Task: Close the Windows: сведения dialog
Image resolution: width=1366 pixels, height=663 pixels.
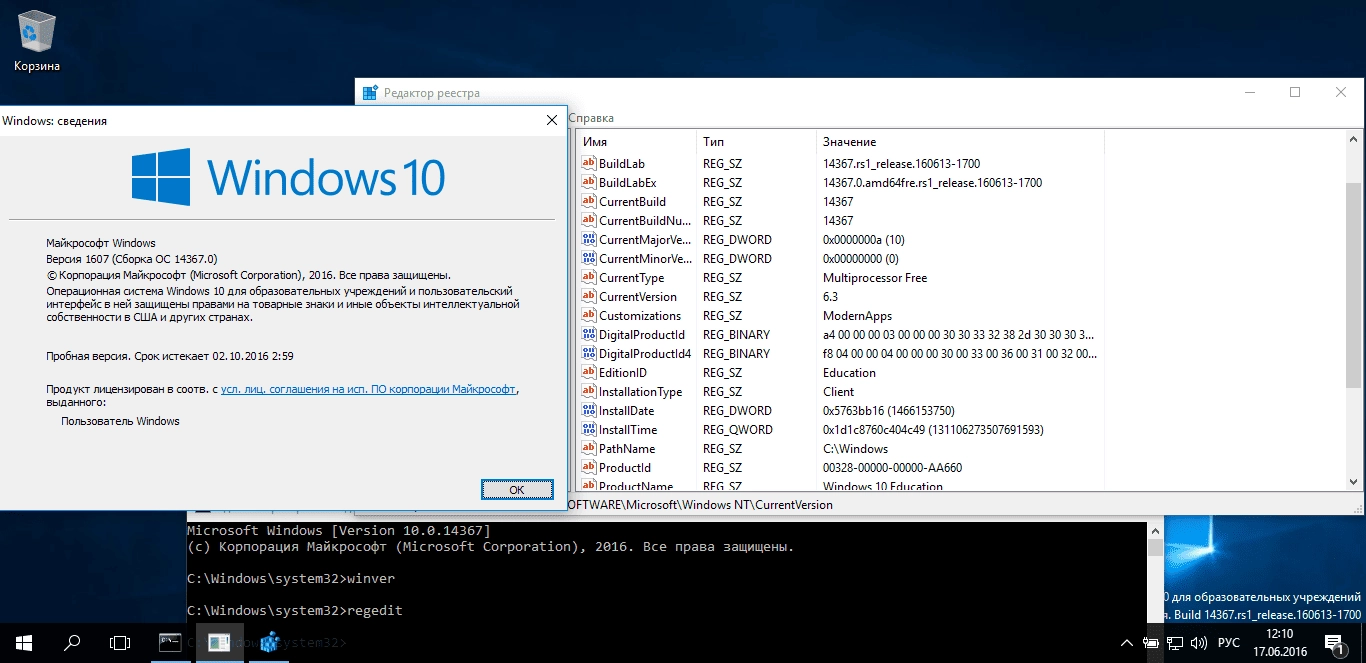Action: pyautogui.click(x=551, y=120)
